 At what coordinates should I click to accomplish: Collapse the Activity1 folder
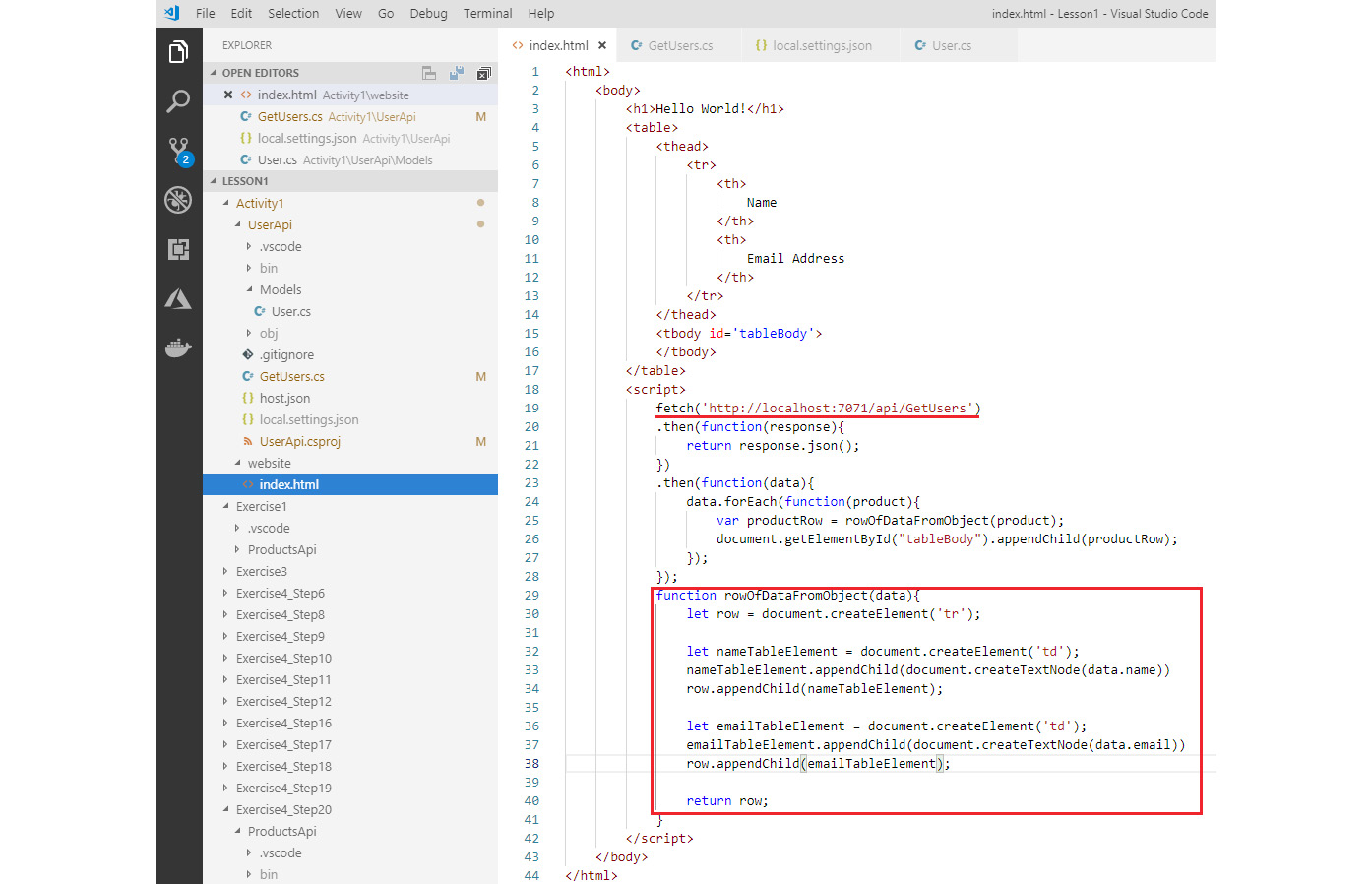[x=226, y=203]
